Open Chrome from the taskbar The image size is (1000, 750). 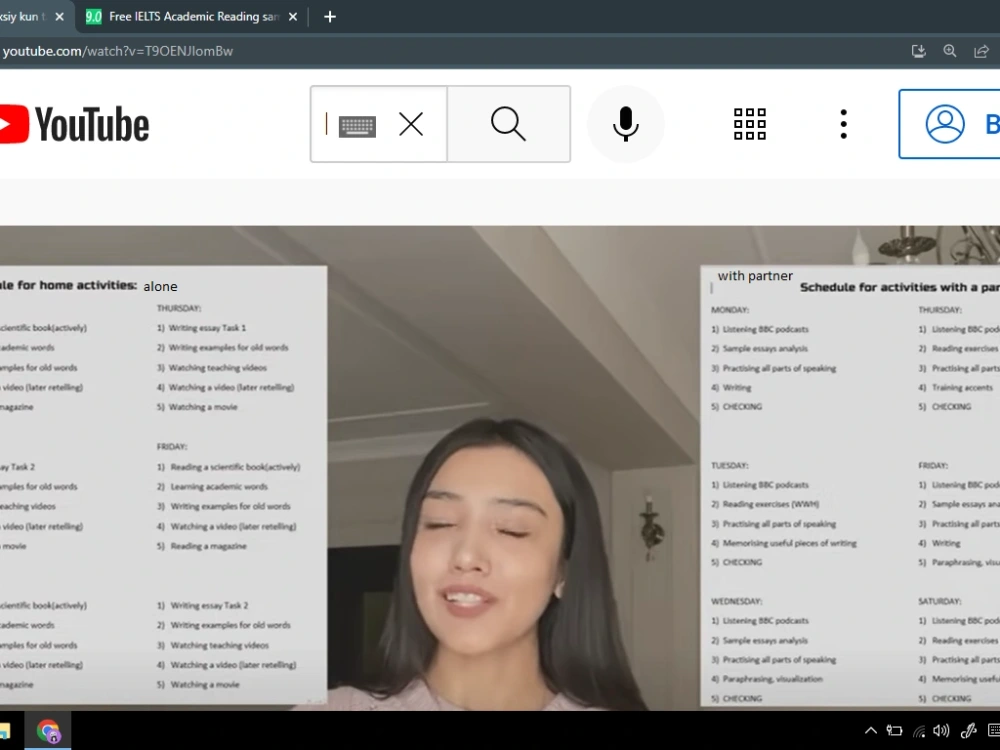point(48,731)
